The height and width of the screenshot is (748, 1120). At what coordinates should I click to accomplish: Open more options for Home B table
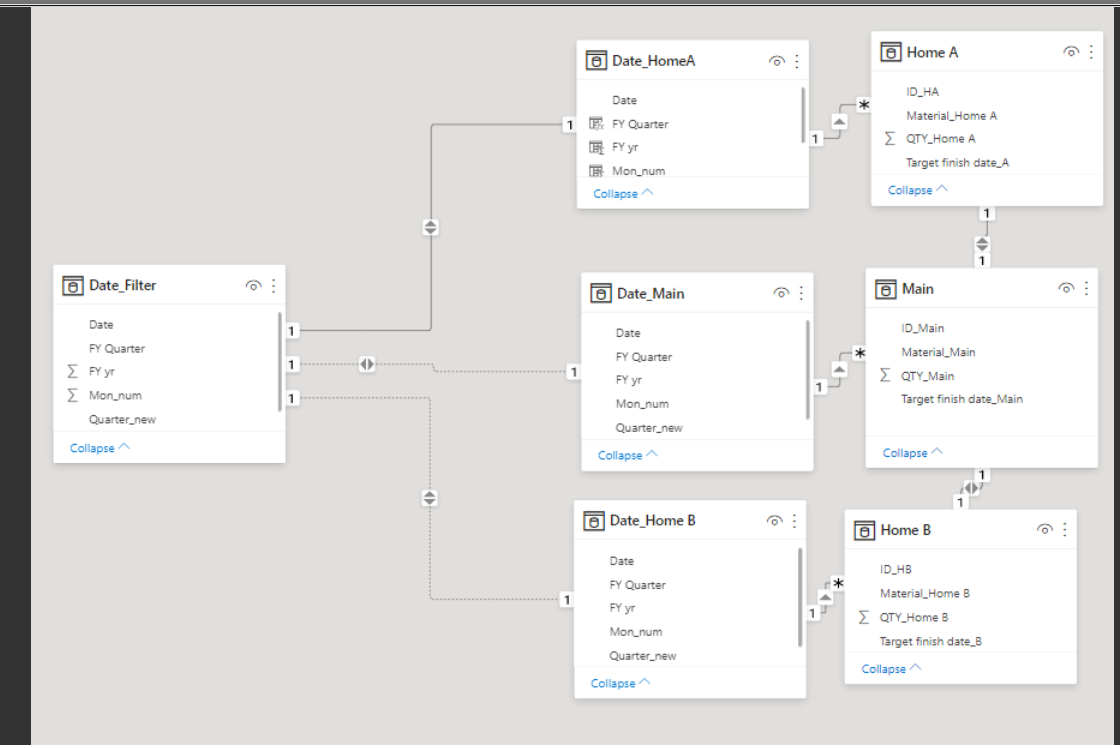click(1065, 530)
